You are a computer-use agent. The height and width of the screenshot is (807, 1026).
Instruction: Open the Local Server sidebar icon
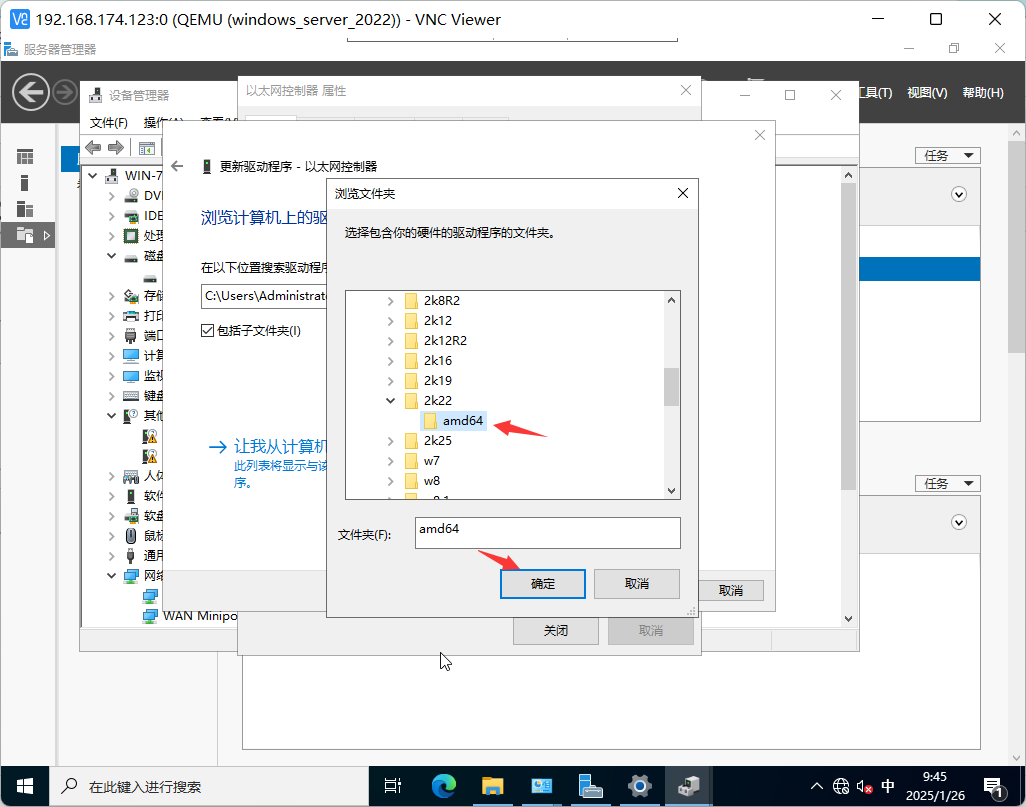(x=25, y=183)
